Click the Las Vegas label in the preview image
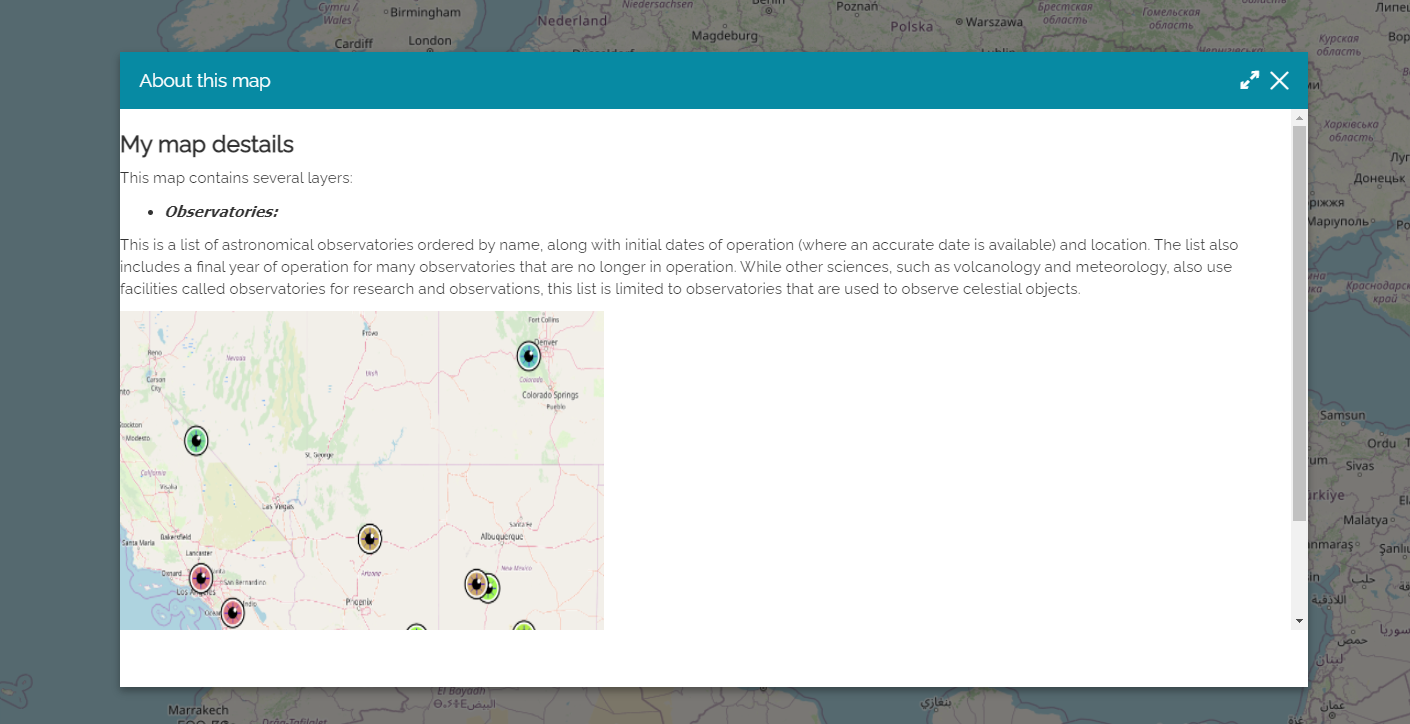 (279, 507)
